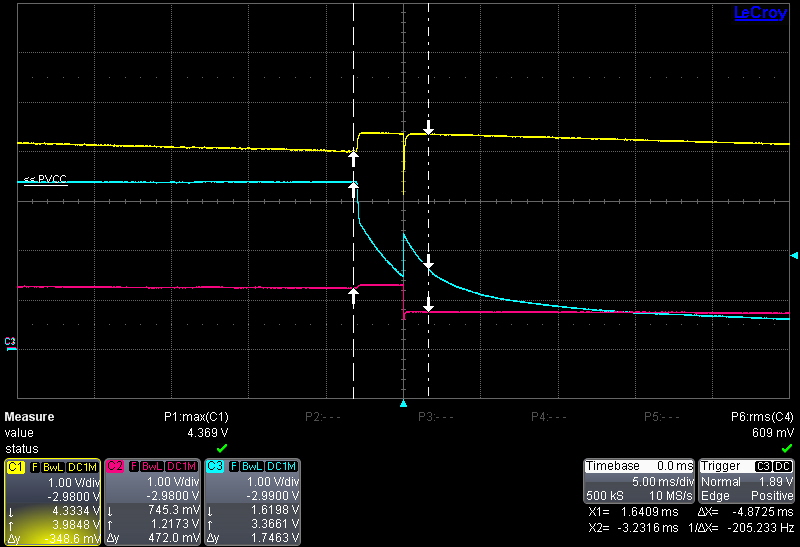The image size is (800, 547).
Task: Select the P1:max(C1) measurement header
Action: (x=196, y=417)
